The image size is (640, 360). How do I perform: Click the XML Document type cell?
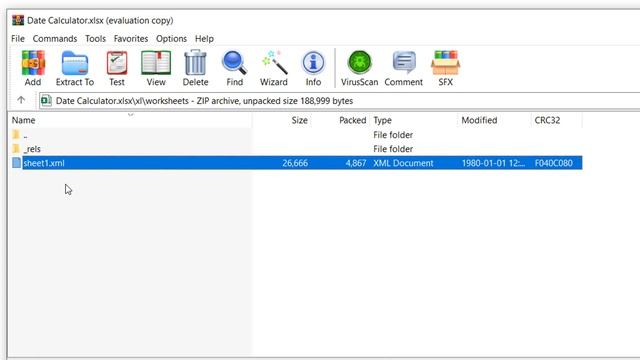[403, 163]
